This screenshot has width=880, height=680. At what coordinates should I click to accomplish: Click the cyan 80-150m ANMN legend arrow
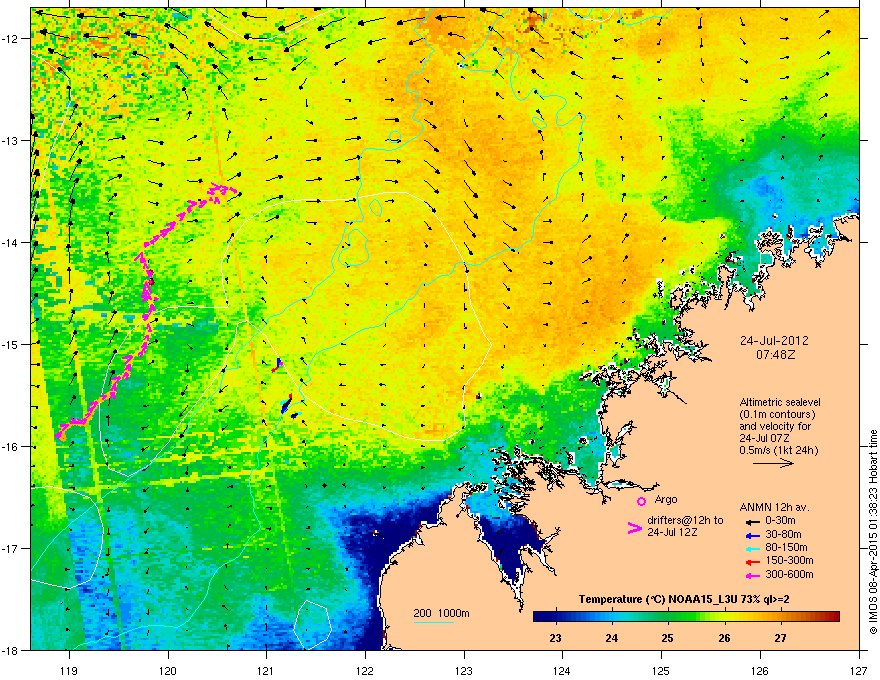click(x=751, y=548)
